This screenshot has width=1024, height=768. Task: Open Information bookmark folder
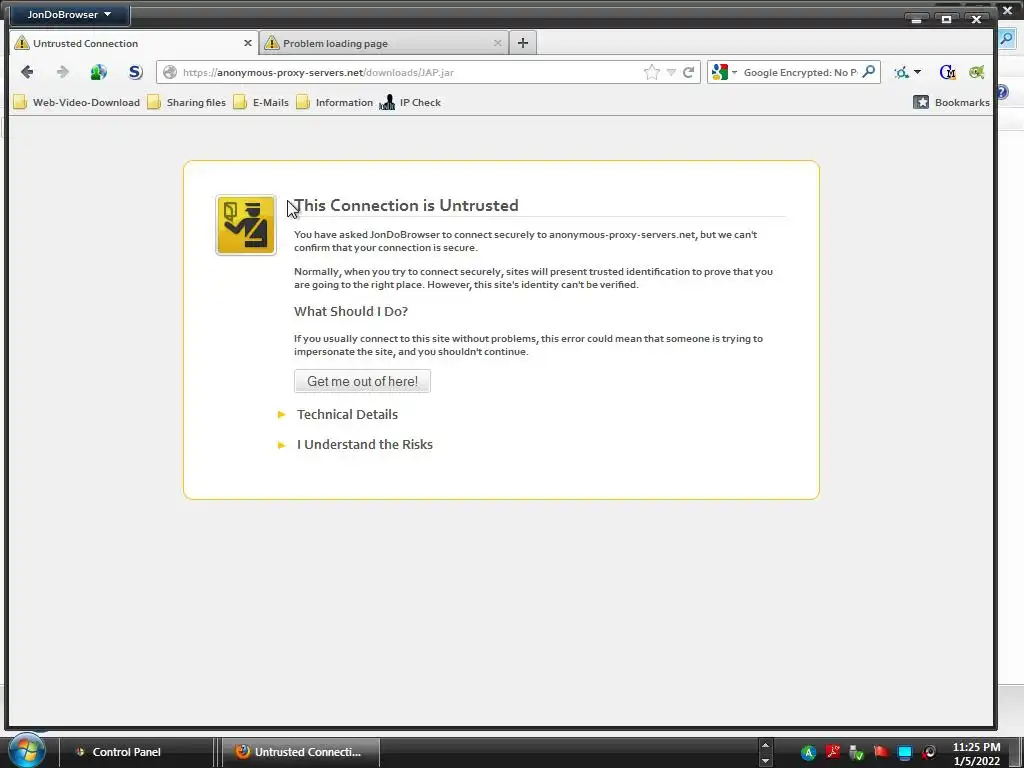coord(334,103)
